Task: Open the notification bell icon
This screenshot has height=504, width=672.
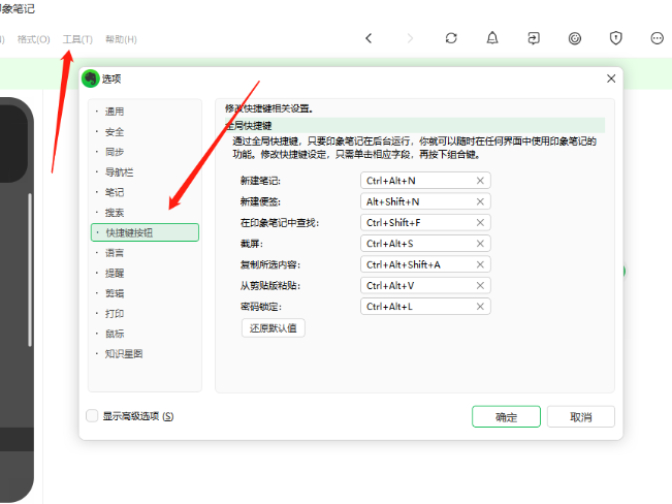Action: [x=492, y=39]
